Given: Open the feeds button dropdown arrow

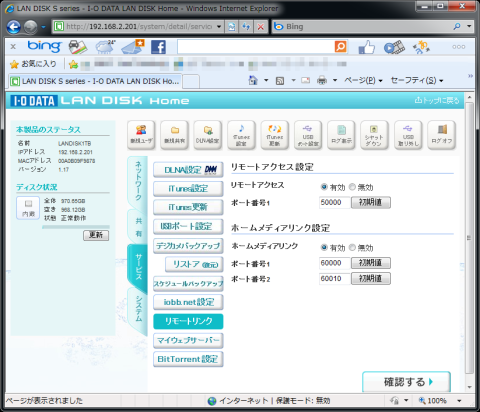Looking at the screenshot, I should pos(293,80).
